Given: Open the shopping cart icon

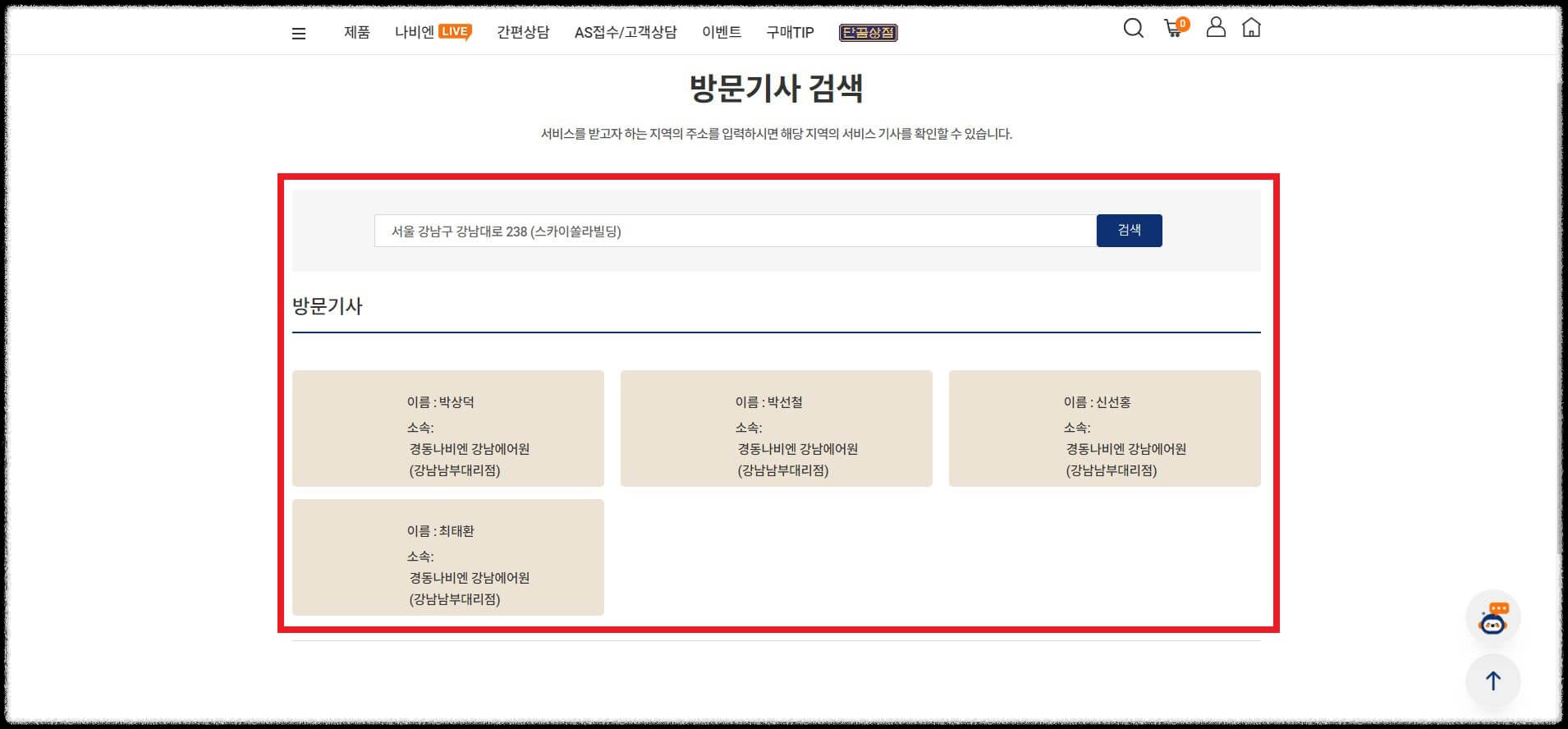Looking at the screenshot, I should tap(1176, 28).
